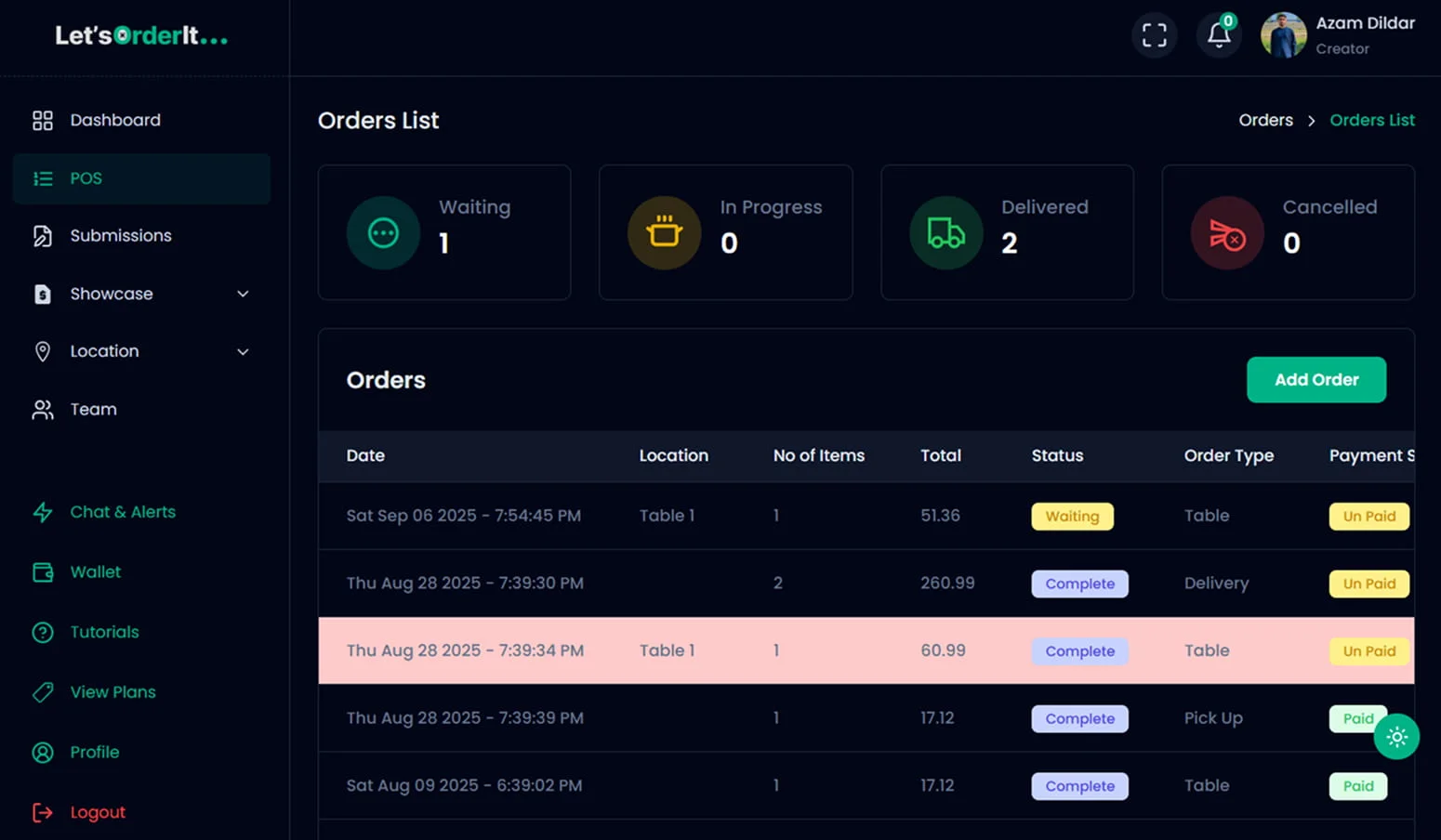The width and height of the screenshot is (1441, 840).
Task: Select the Orders List breadcrumb
Action: click(1372, 120)
